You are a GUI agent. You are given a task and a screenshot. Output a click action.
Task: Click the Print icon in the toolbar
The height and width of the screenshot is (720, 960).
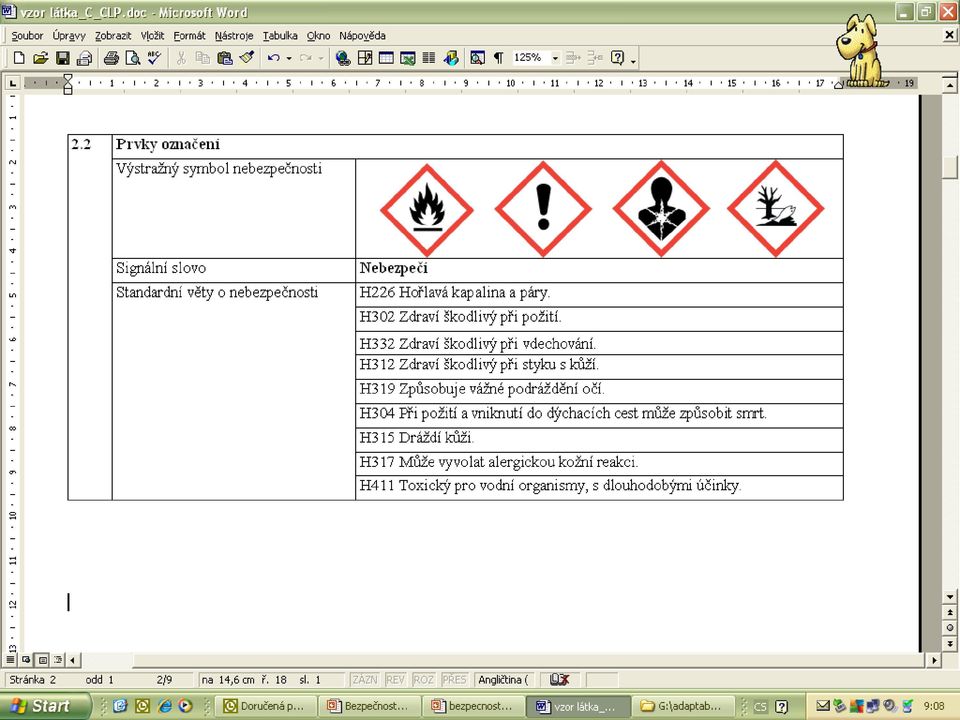[x=111, y=58]
